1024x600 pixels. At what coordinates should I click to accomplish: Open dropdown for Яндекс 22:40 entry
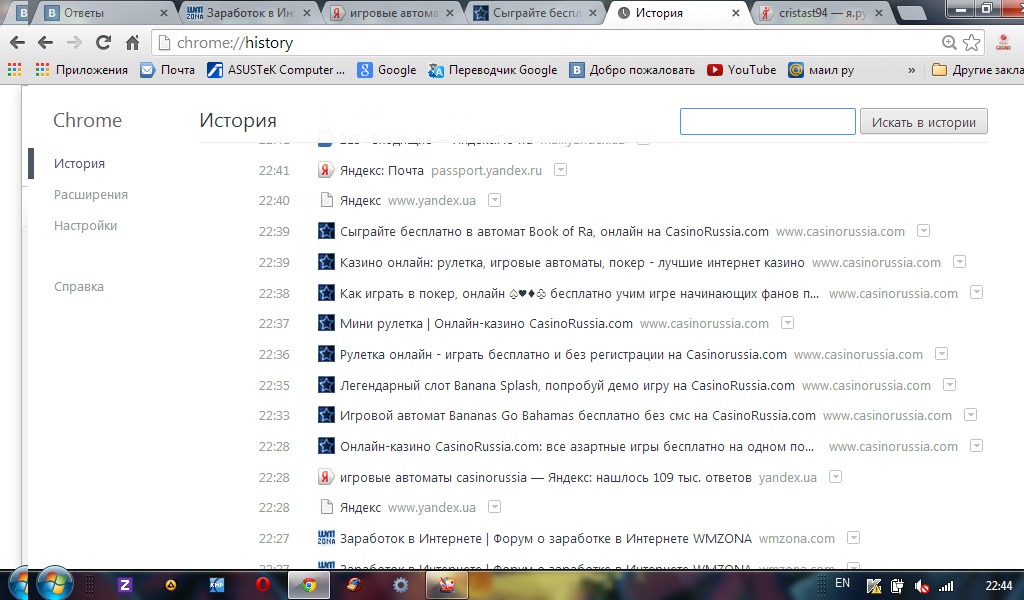[494, 200]
